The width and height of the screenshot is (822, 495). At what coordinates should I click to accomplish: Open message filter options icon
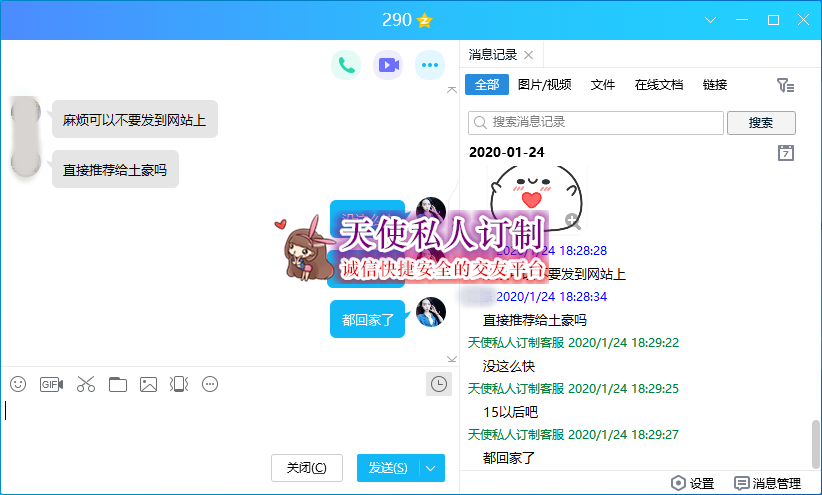tap(786, 86)
